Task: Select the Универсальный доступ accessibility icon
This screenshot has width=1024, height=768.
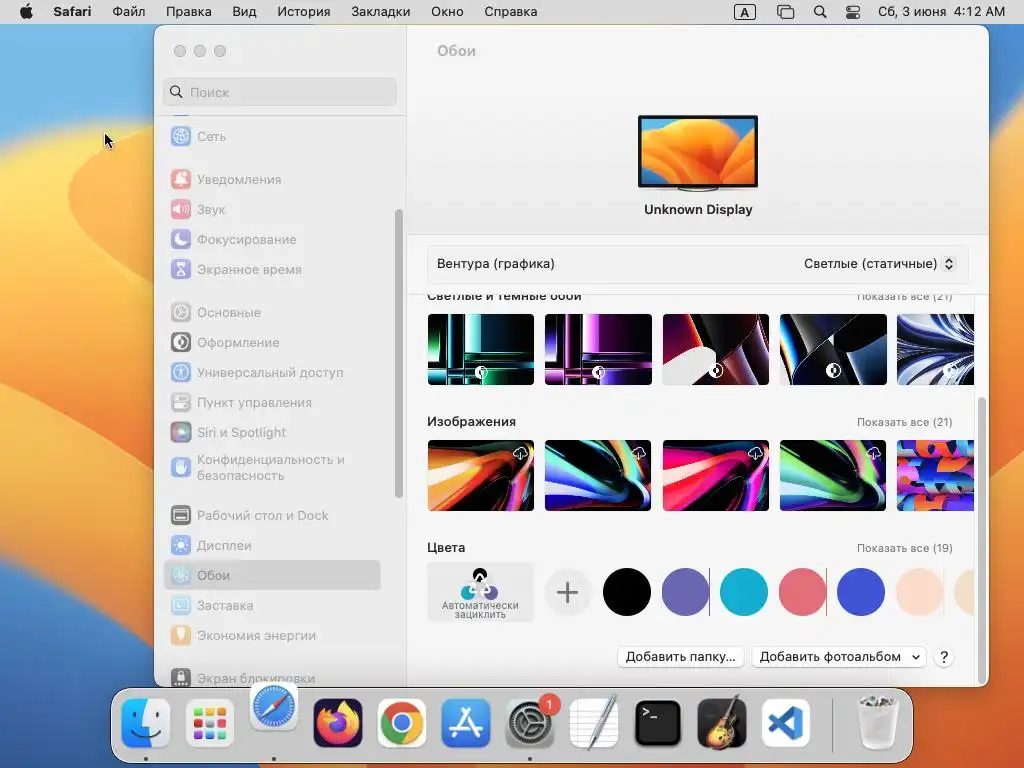Action: pos(181,372)
